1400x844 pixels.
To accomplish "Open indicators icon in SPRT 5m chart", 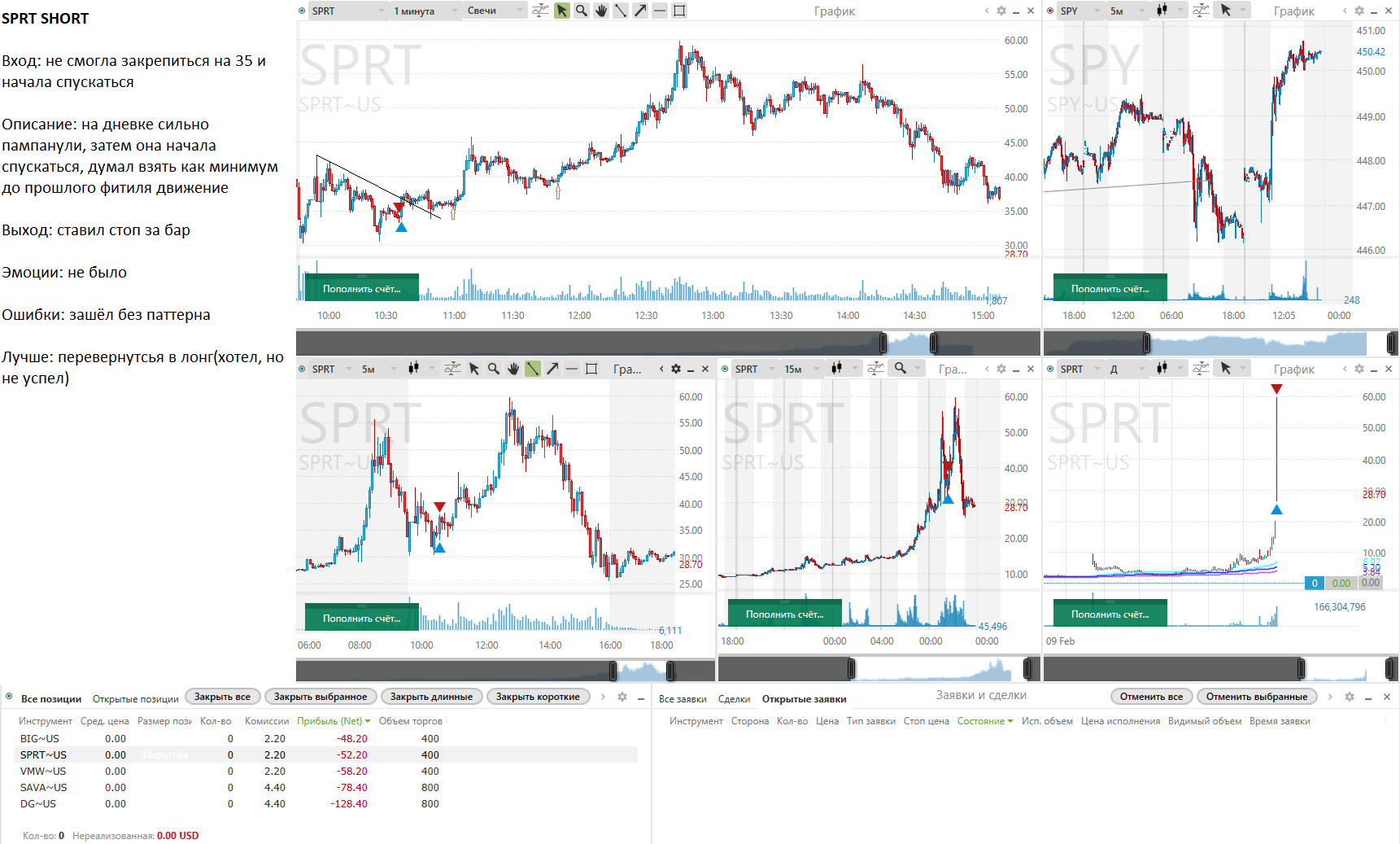I will tap(452, 369).
